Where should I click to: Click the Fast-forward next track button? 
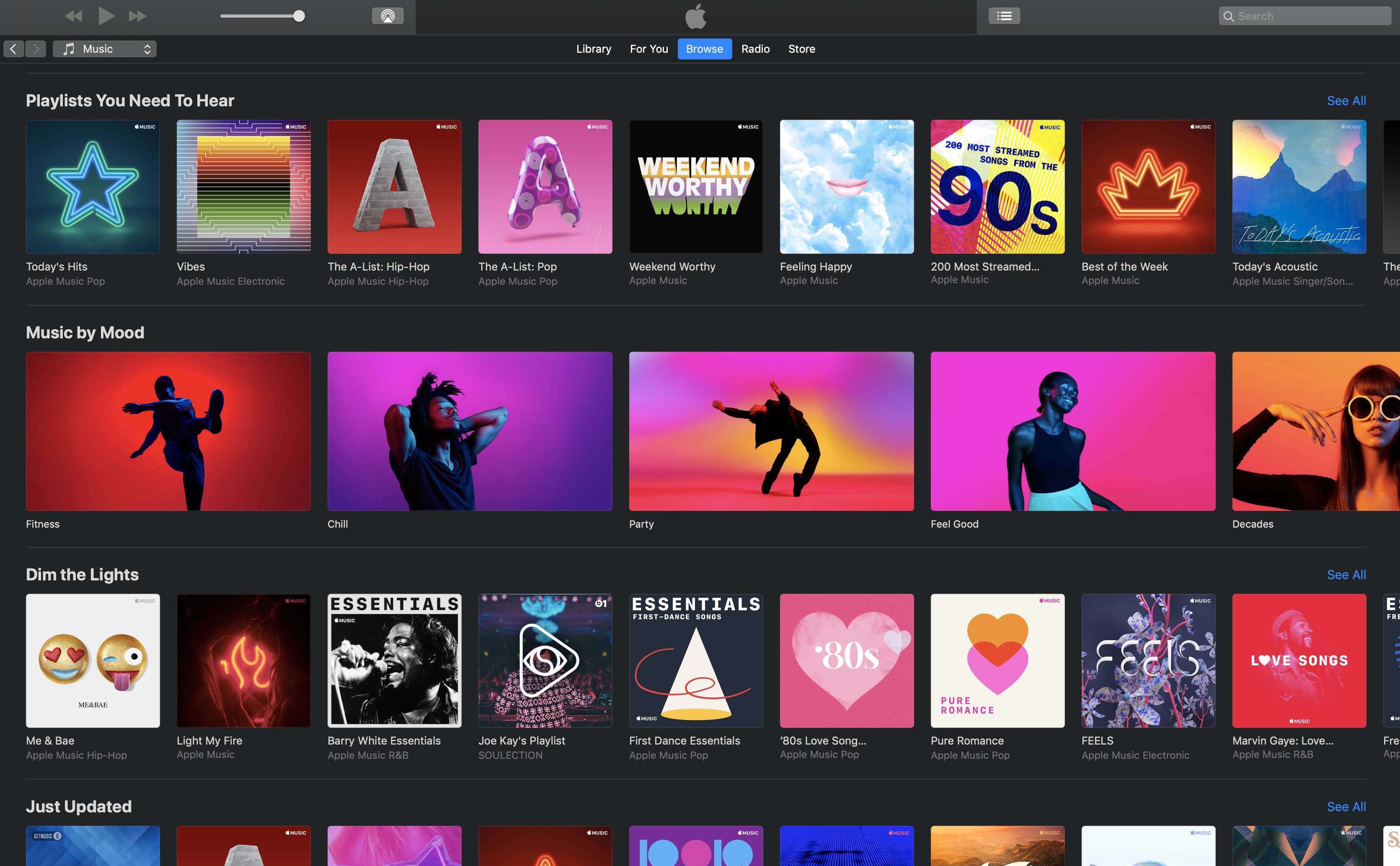[137, 16]
